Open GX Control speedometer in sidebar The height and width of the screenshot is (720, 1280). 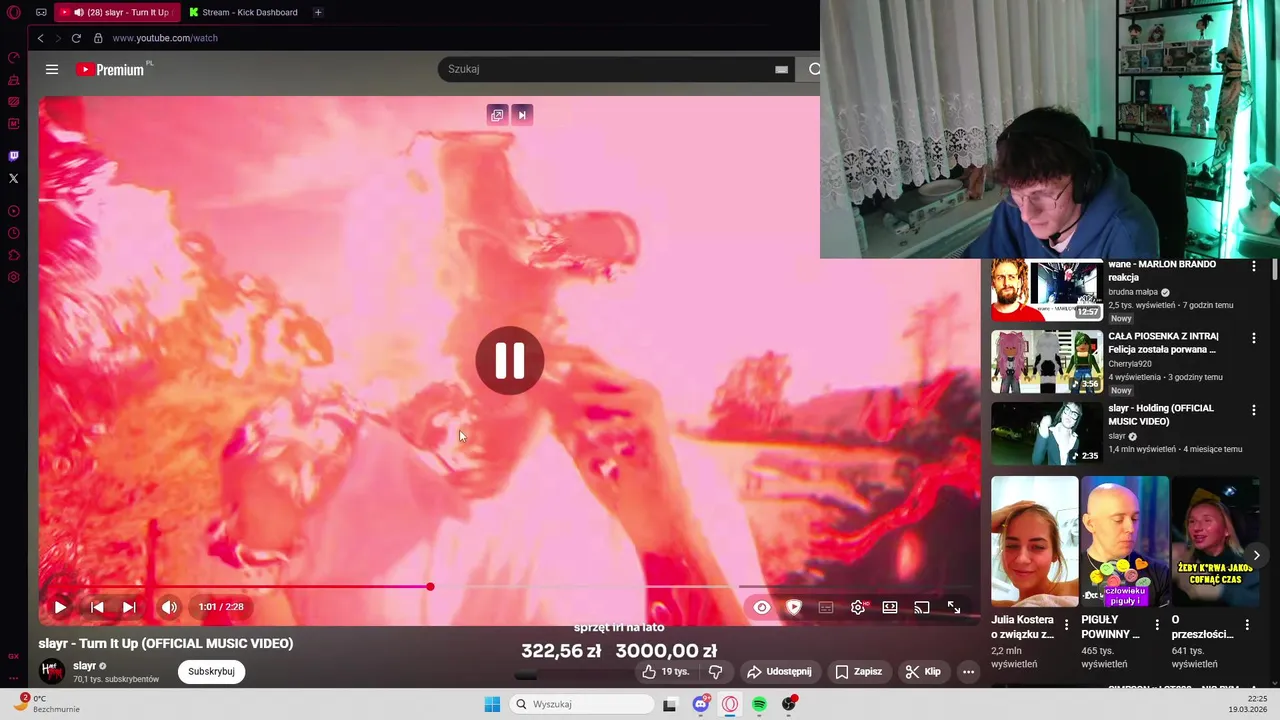click(14, 58)
